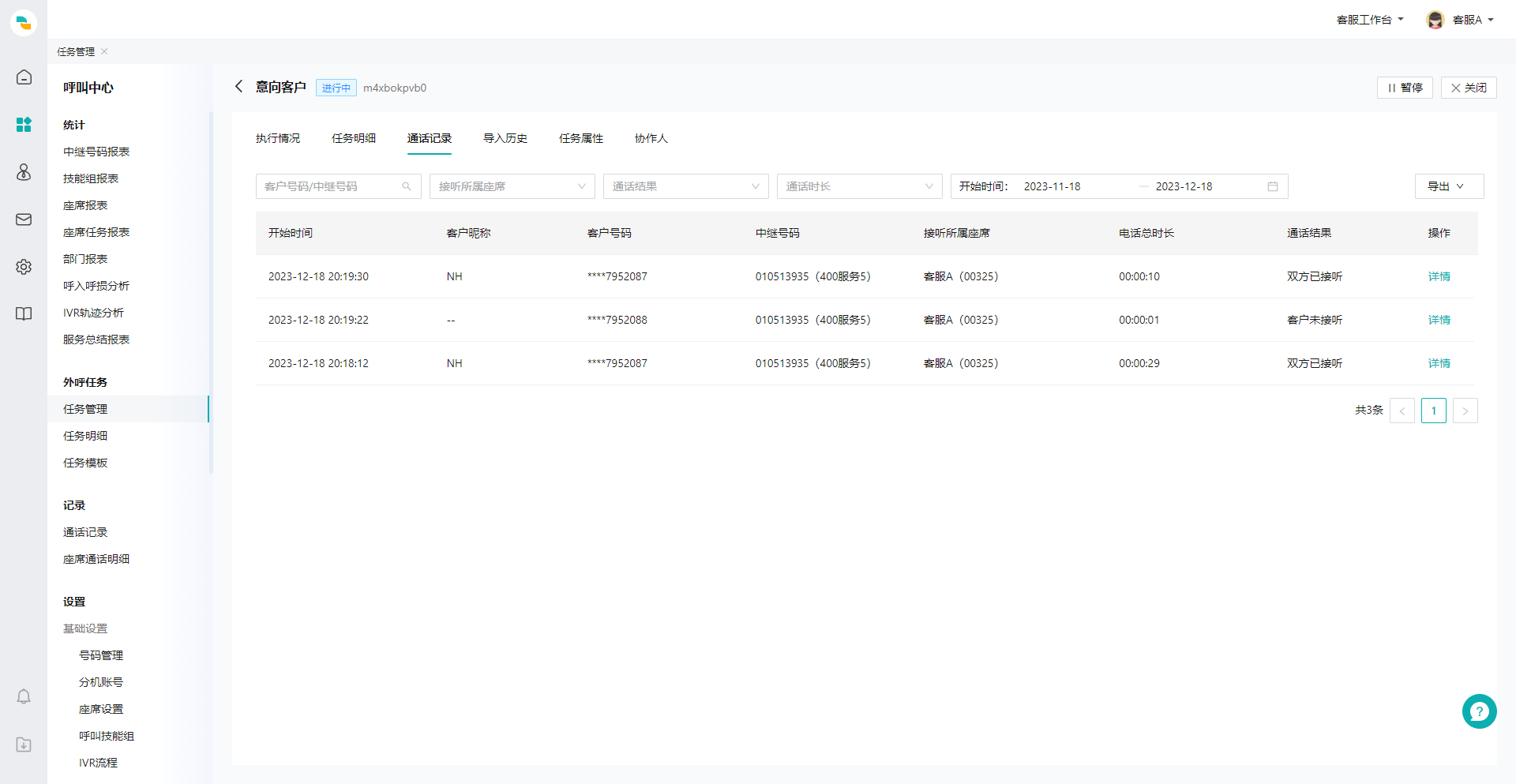The width and height of the screenshot is (1516, 784).
Task: Open 详情 for the 20:18:12 call
Action: 1439,363
